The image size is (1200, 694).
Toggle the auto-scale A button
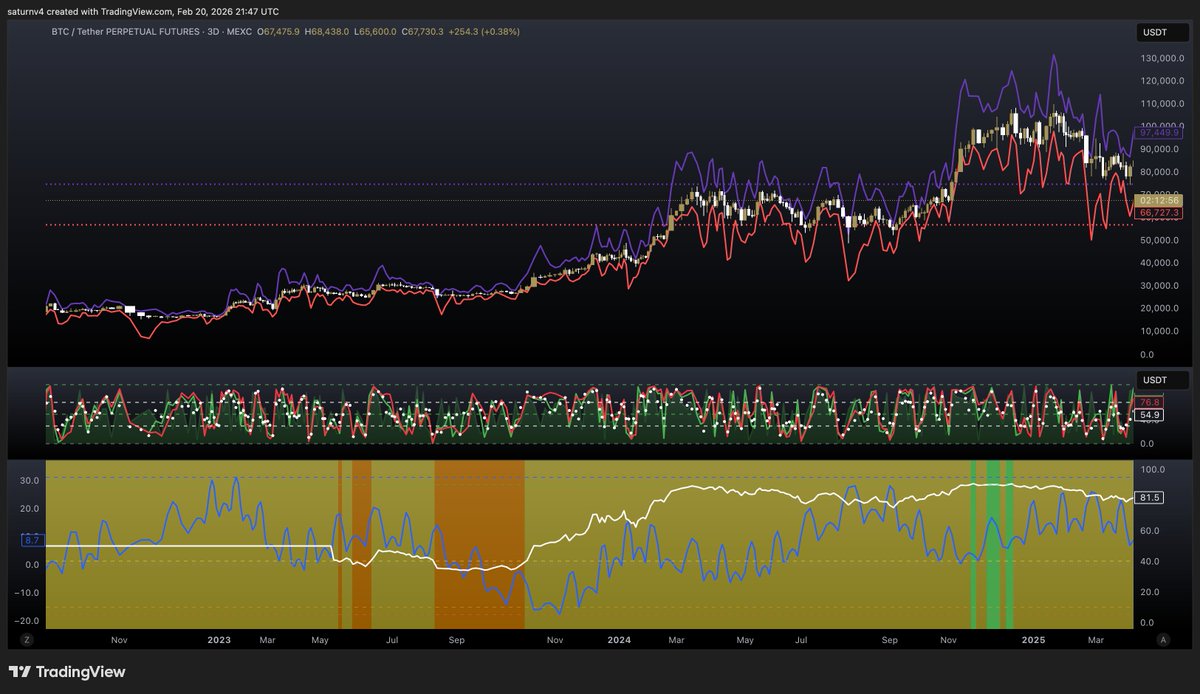coord(1163,638)
